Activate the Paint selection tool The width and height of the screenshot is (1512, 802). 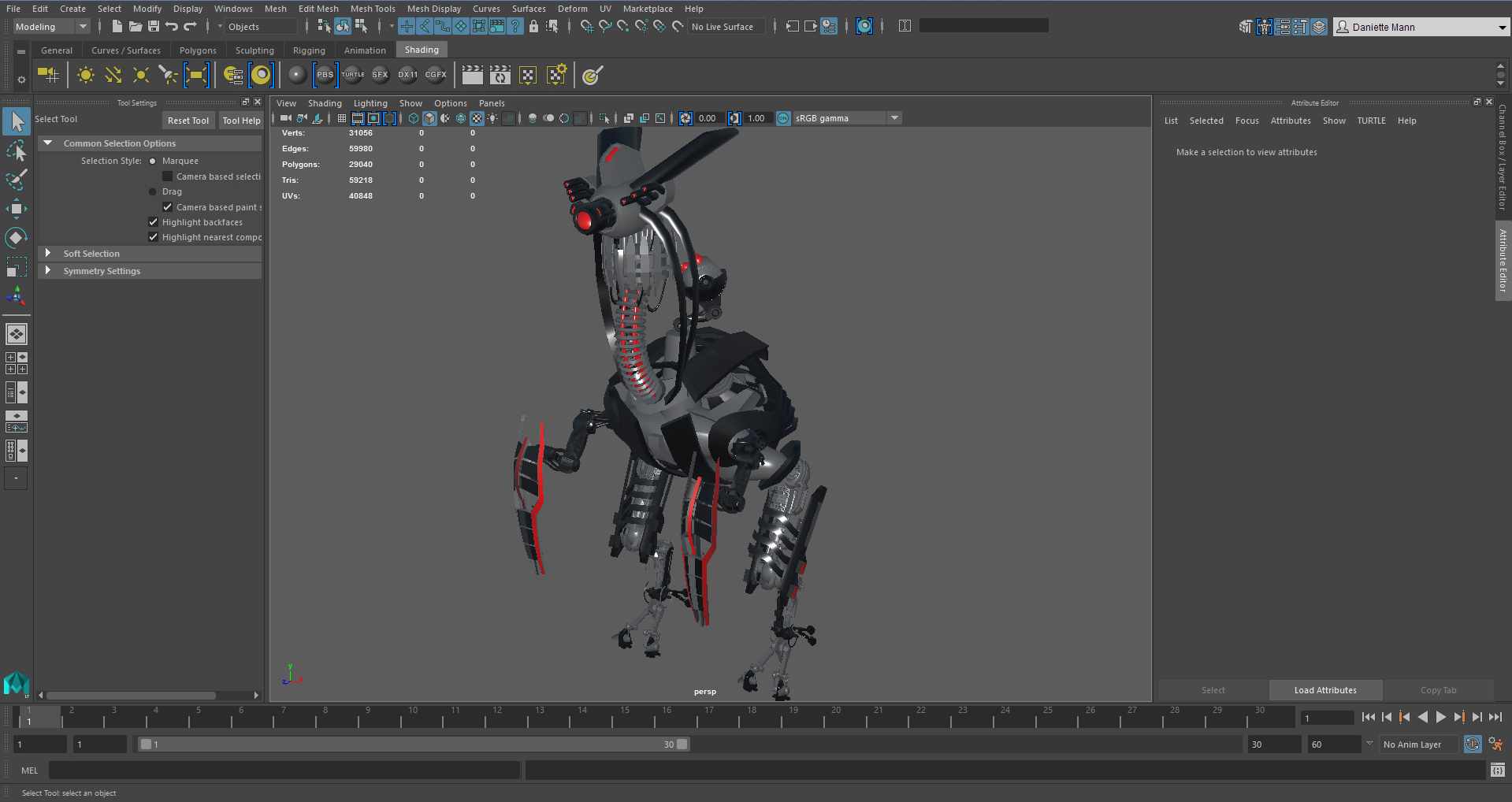pyautogui.click(x=17, y=180)
